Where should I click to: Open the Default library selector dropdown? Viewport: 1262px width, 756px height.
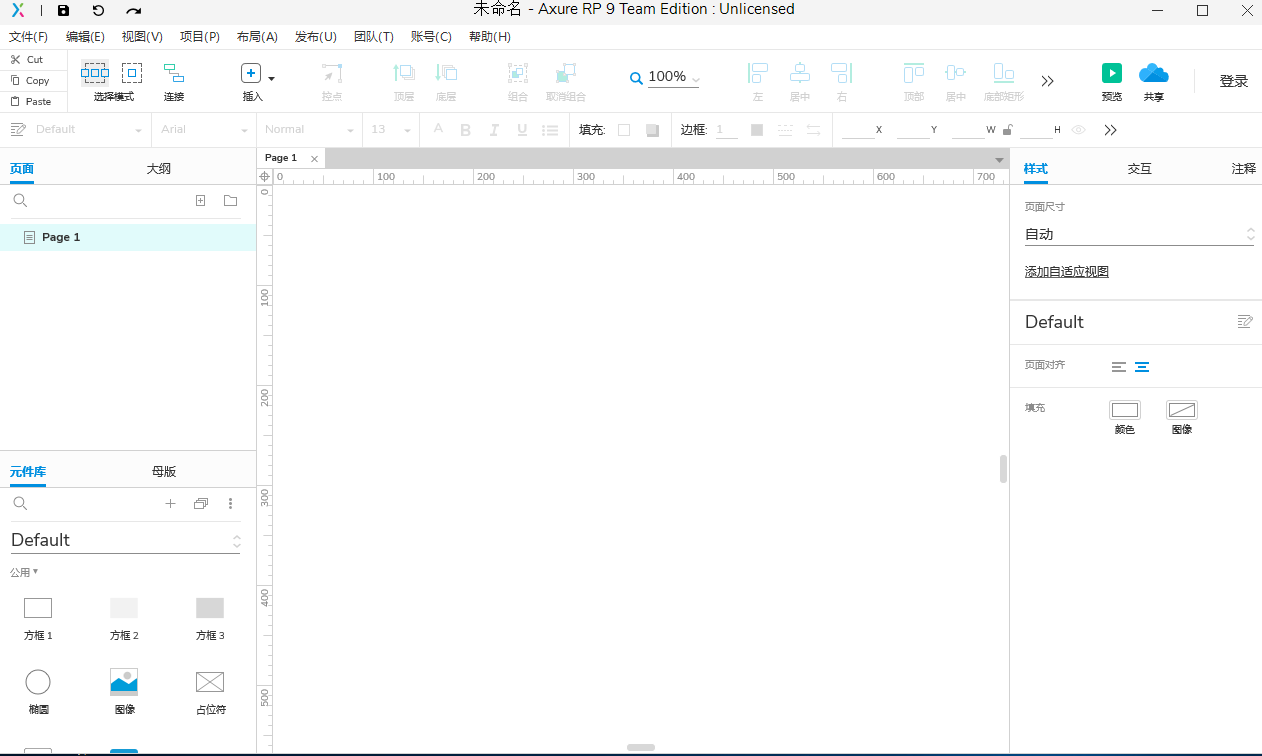(126, 540)
